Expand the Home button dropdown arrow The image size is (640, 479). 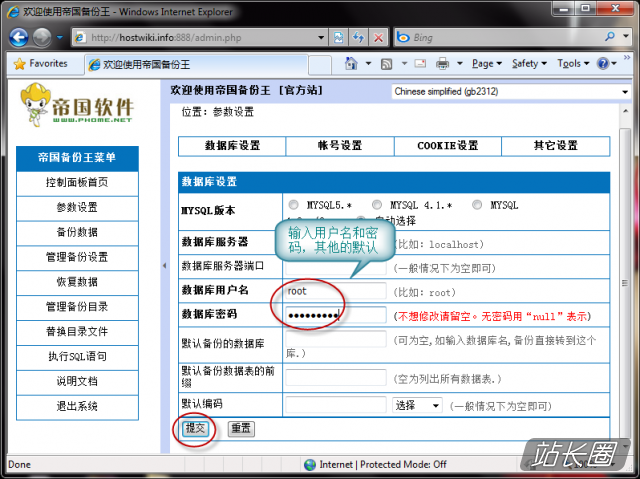[368, 64]
